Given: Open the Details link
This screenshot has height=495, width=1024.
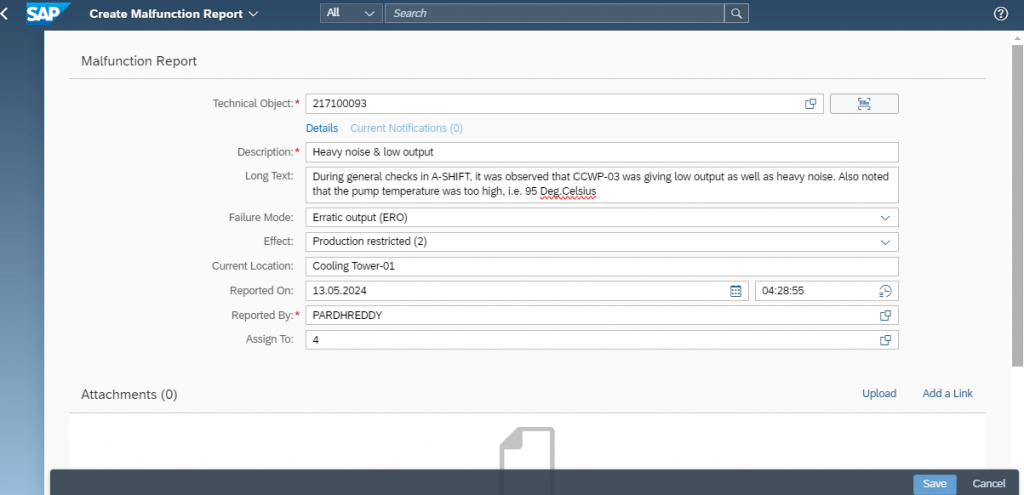Looking at the screenshot, I should (x=322, y=128).
